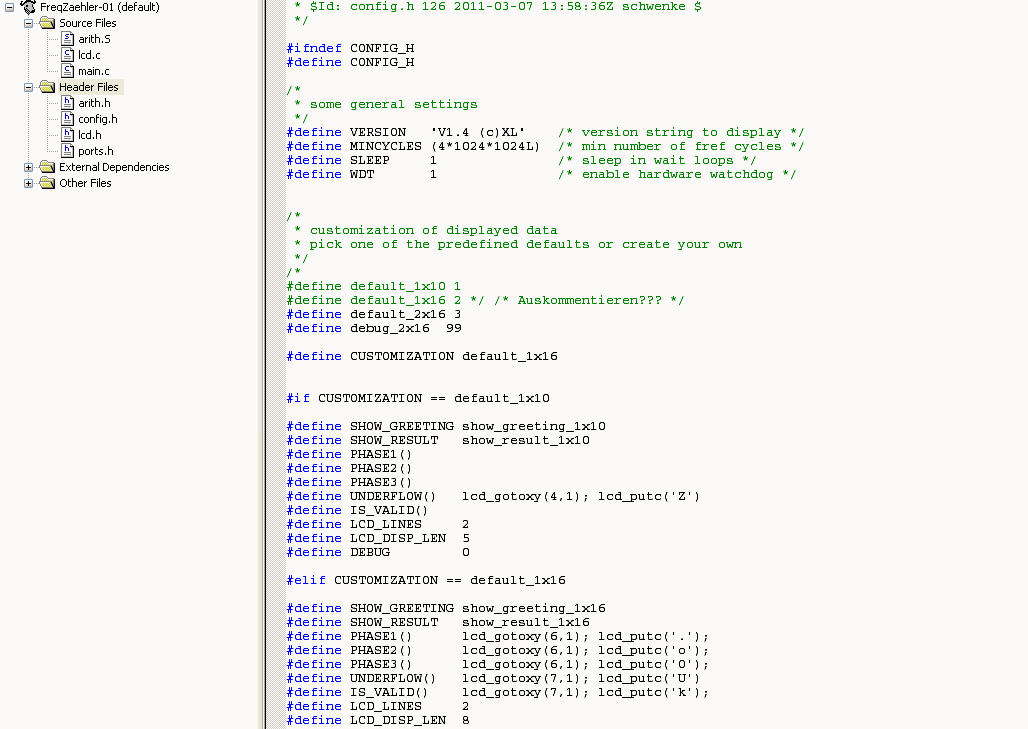
Task: Open arith.h in the project tree
Action: tap(94, 103)
